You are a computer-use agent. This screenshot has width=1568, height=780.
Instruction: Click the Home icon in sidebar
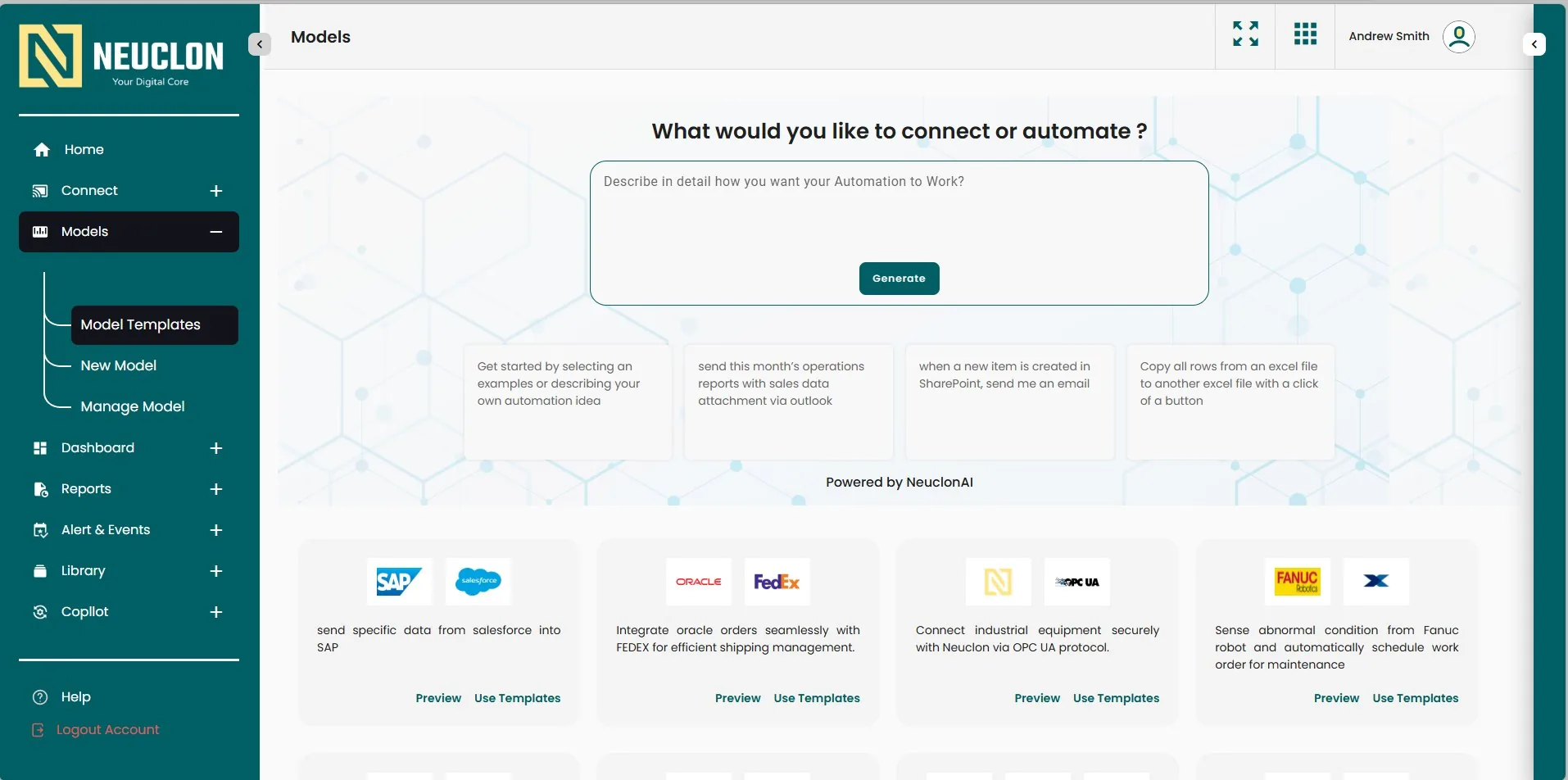[x=42, y=149]
